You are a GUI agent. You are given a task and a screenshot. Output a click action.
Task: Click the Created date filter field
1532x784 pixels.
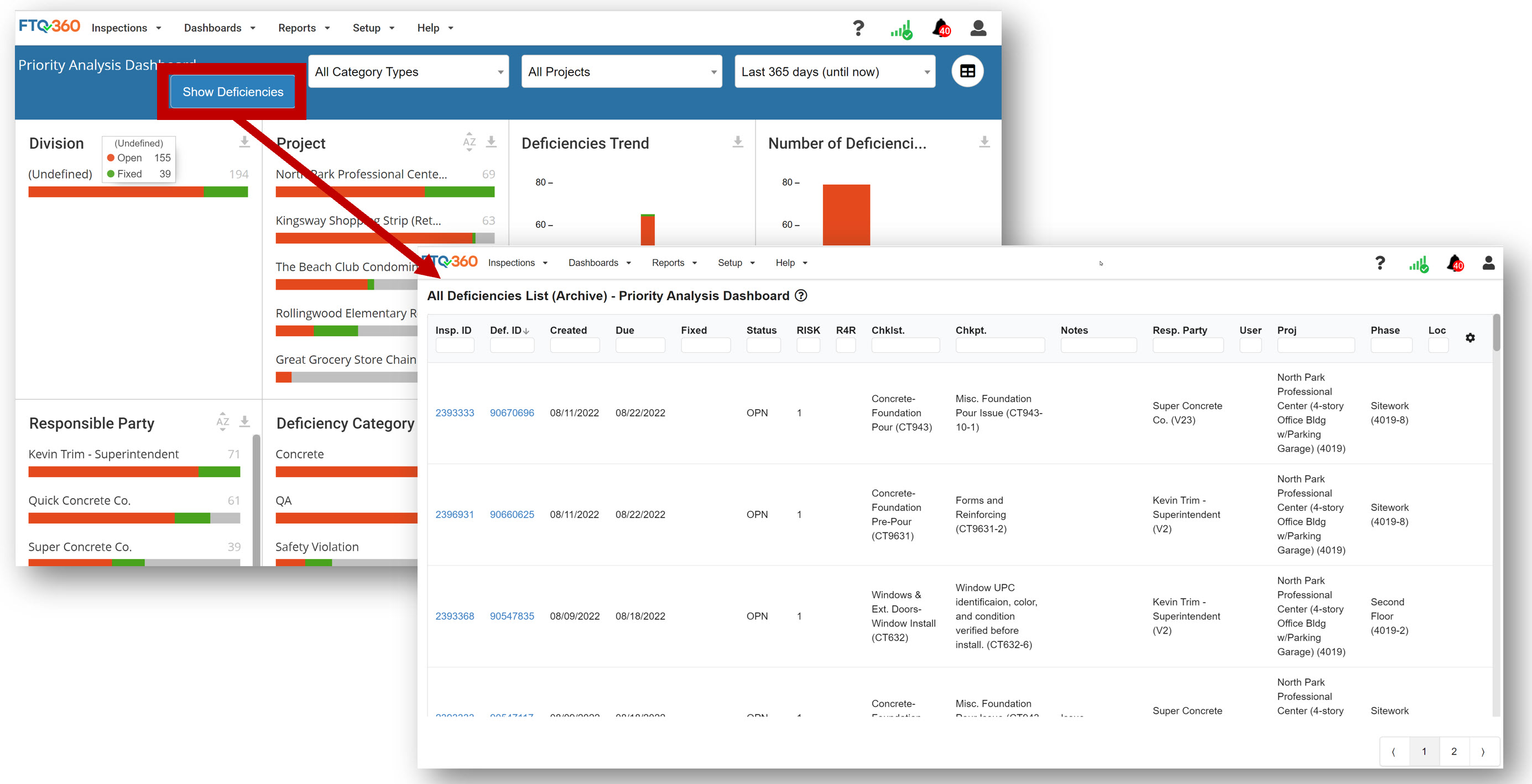pos(575,345)
